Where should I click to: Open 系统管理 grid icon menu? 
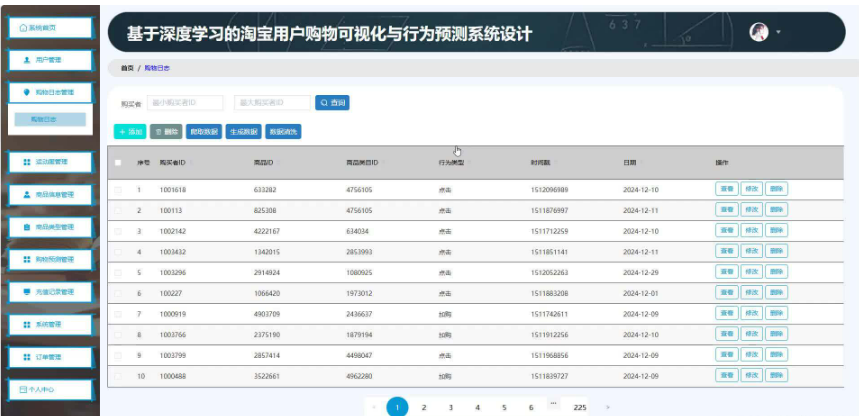50,324
